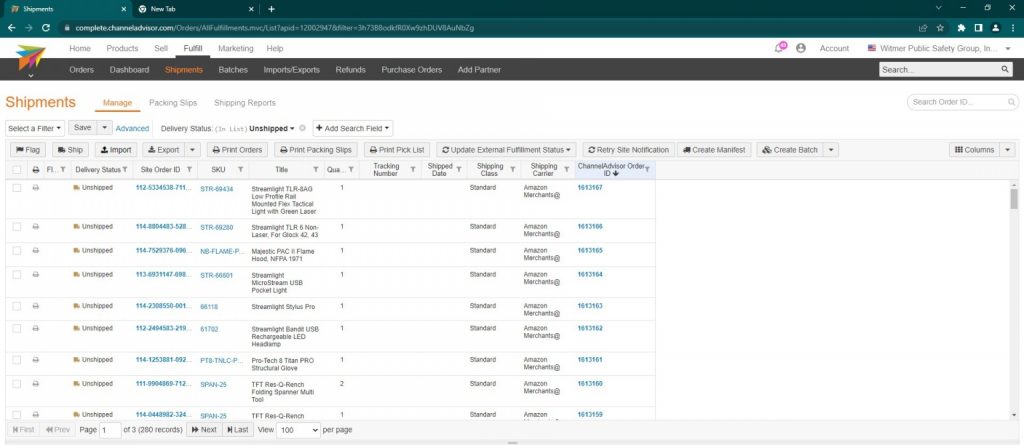1024x445 pixels.
Task: Open SKU link STR-69434
Action: pos(216,189)
